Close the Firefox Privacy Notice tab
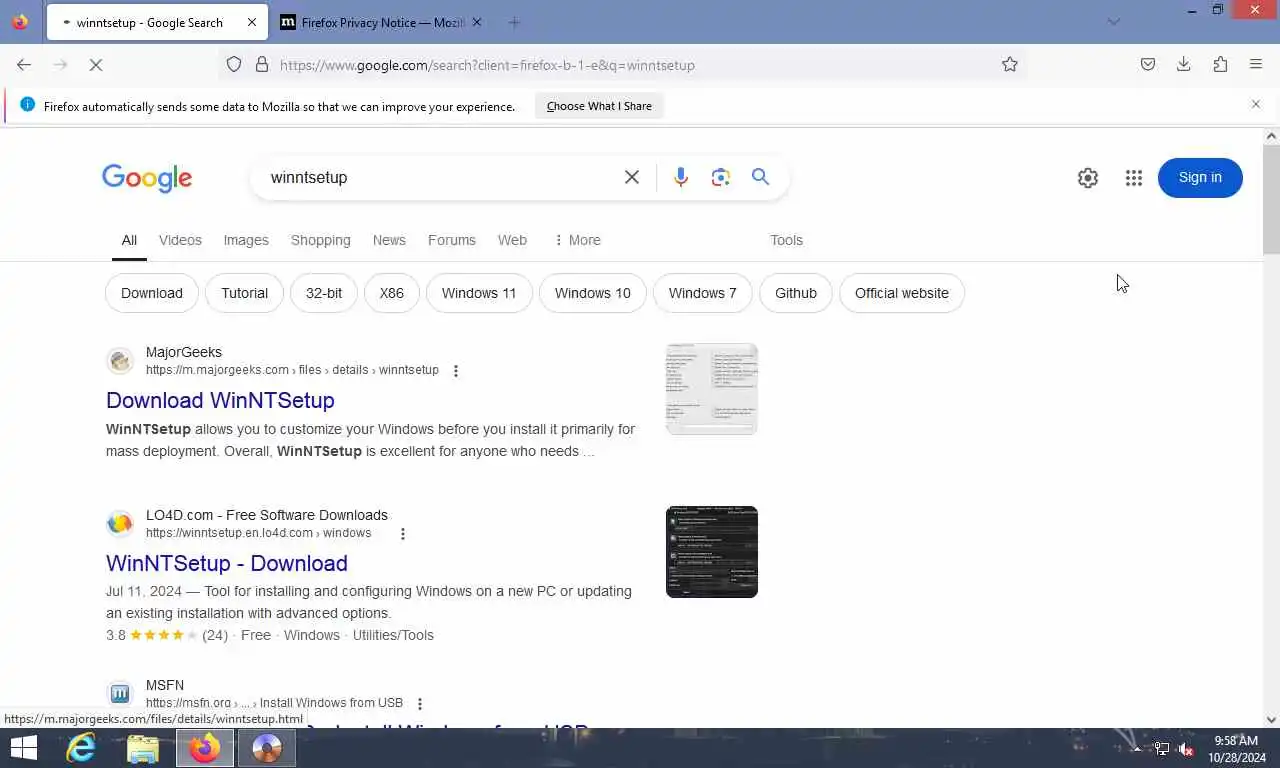Image resolution: width=1280 pixels, height=768 pixels. [476, 22]
